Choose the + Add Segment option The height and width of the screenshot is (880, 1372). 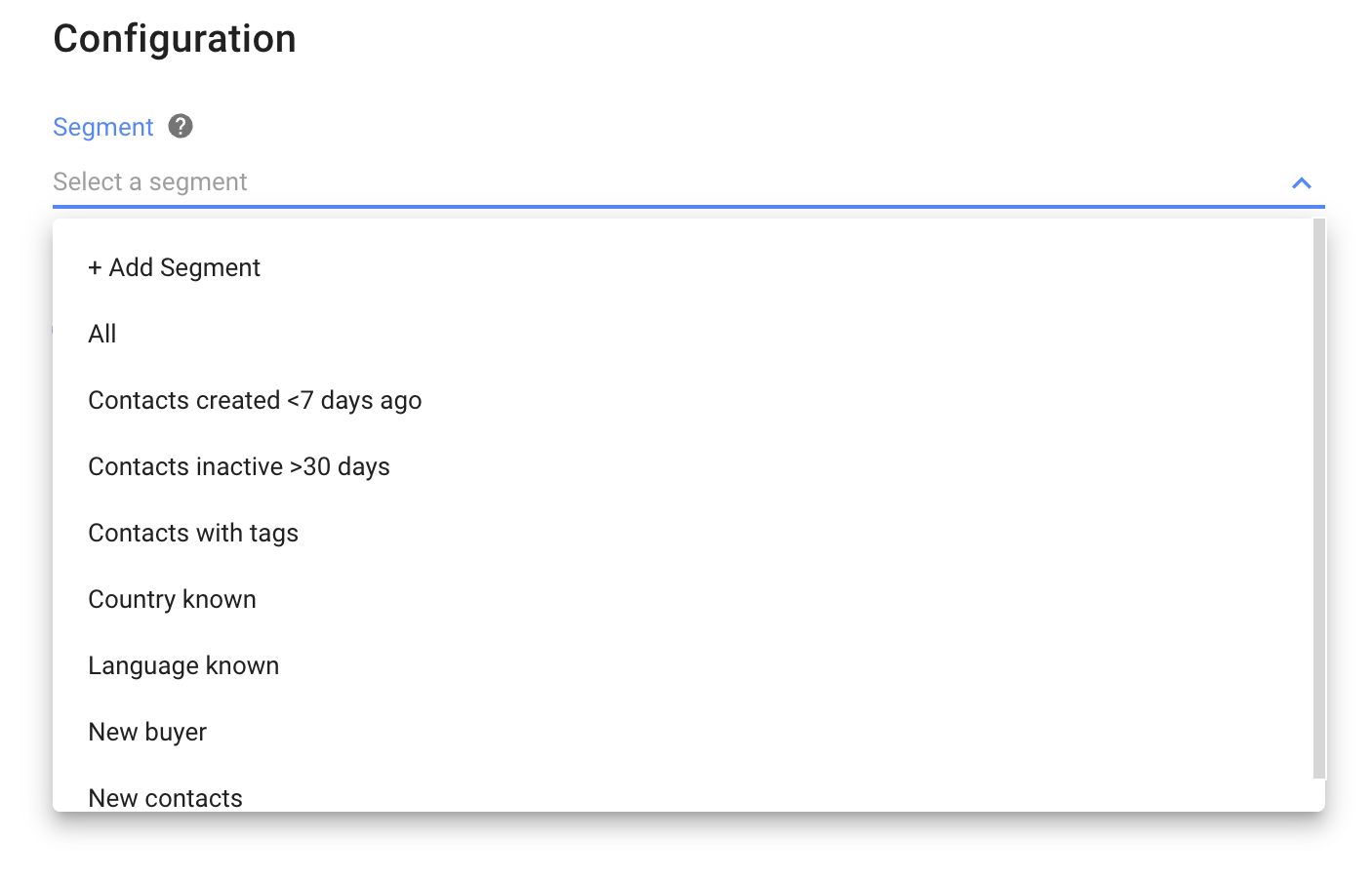(x=184, y=267)
